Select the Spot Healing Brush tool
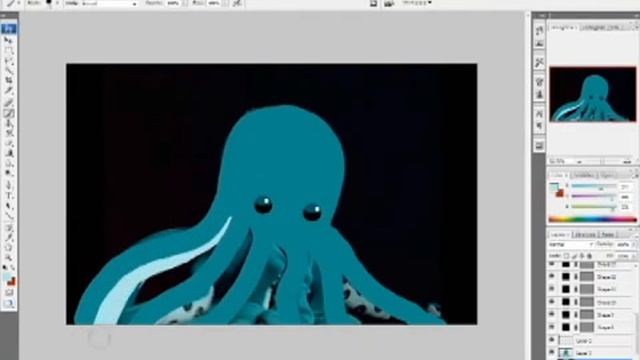640x360 pixels. click(9, 103)
